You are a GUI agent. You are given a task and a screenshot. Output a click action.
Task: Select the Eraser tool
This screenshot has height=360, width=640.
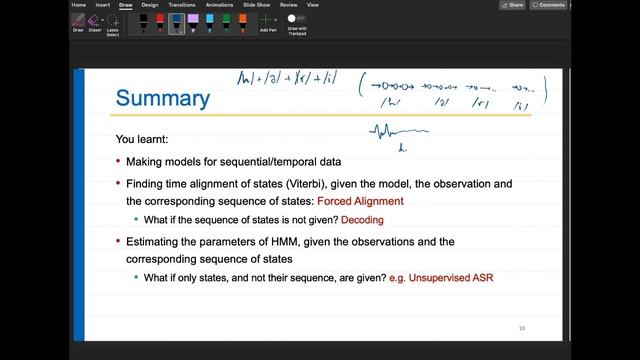[x=94, y=22]
